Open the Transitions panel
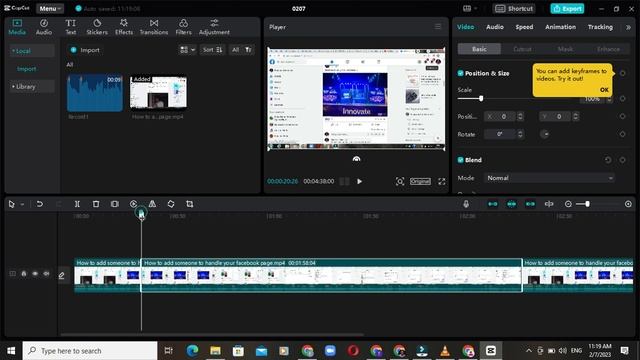The image size is (640, 360). (154, 27)
